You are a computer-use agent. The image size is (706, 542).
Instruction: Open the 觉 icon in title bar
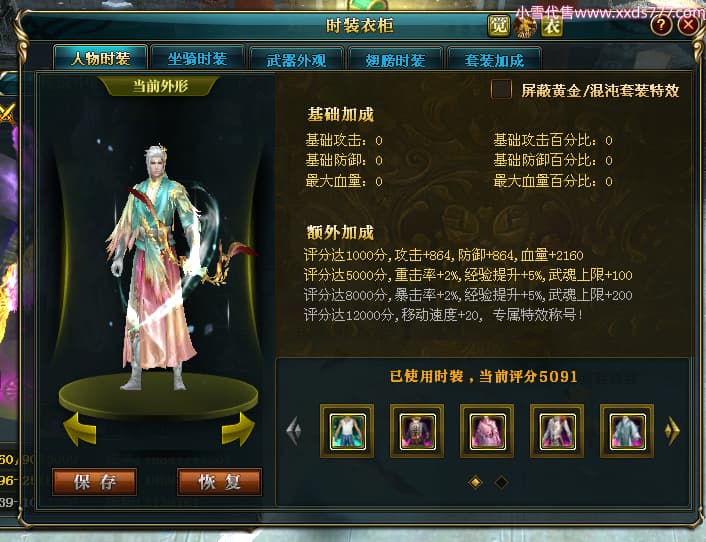click(499, 26)
